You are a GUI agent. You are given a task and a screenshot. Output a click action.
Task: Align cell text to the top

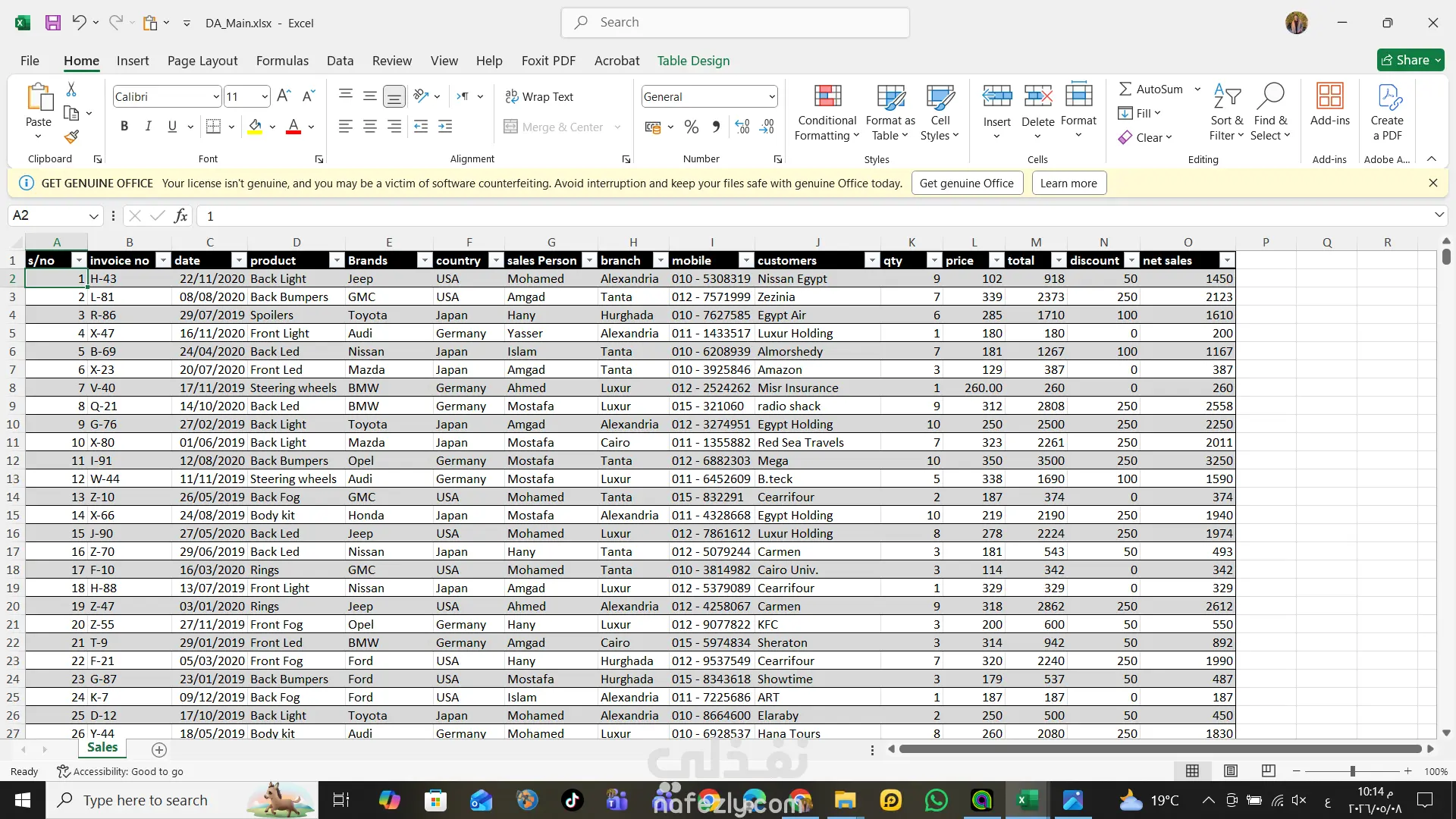[x=346, y=96]
